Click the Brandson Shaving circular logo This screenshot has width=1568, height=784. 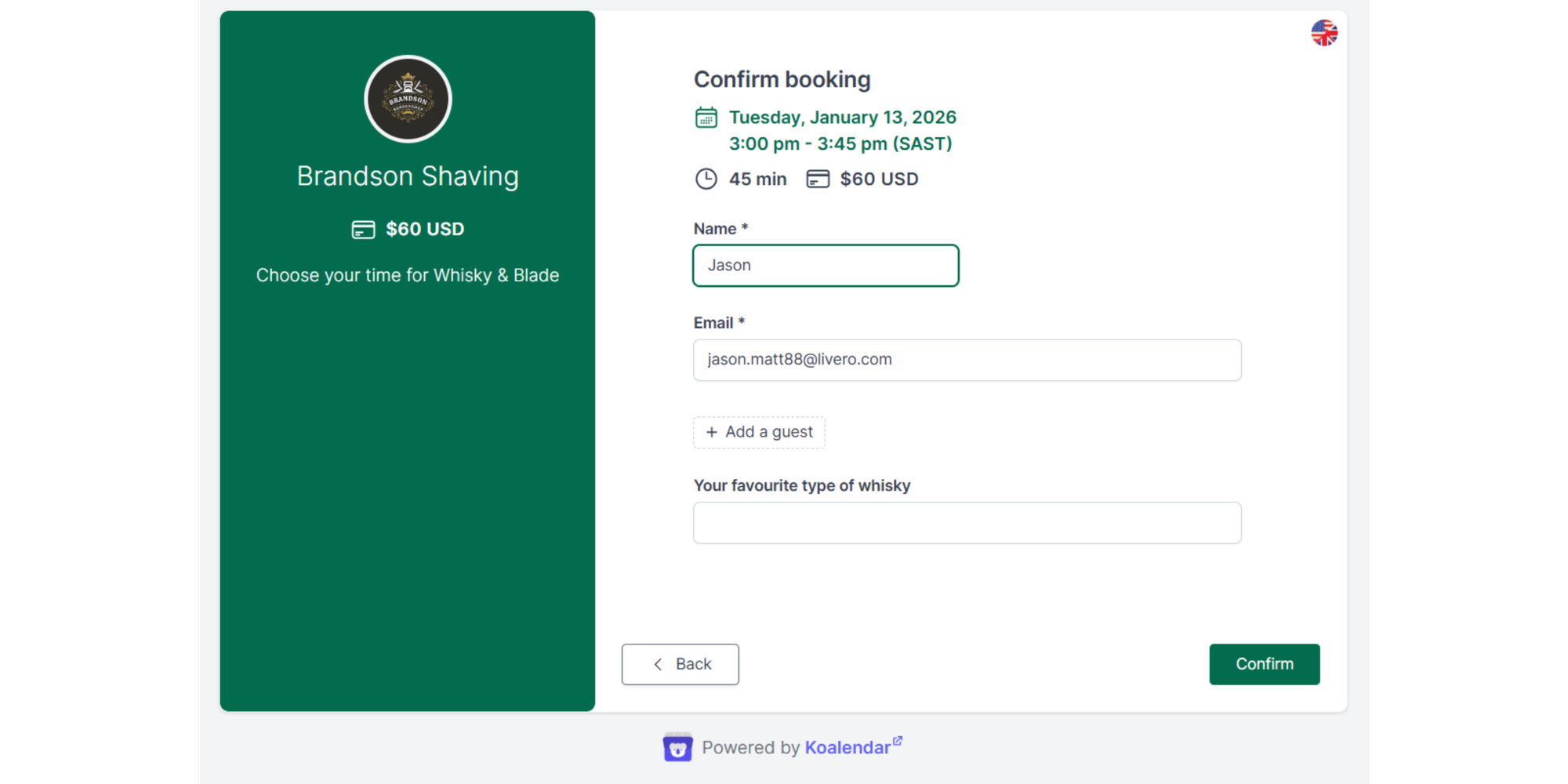[x=408, y=100]
